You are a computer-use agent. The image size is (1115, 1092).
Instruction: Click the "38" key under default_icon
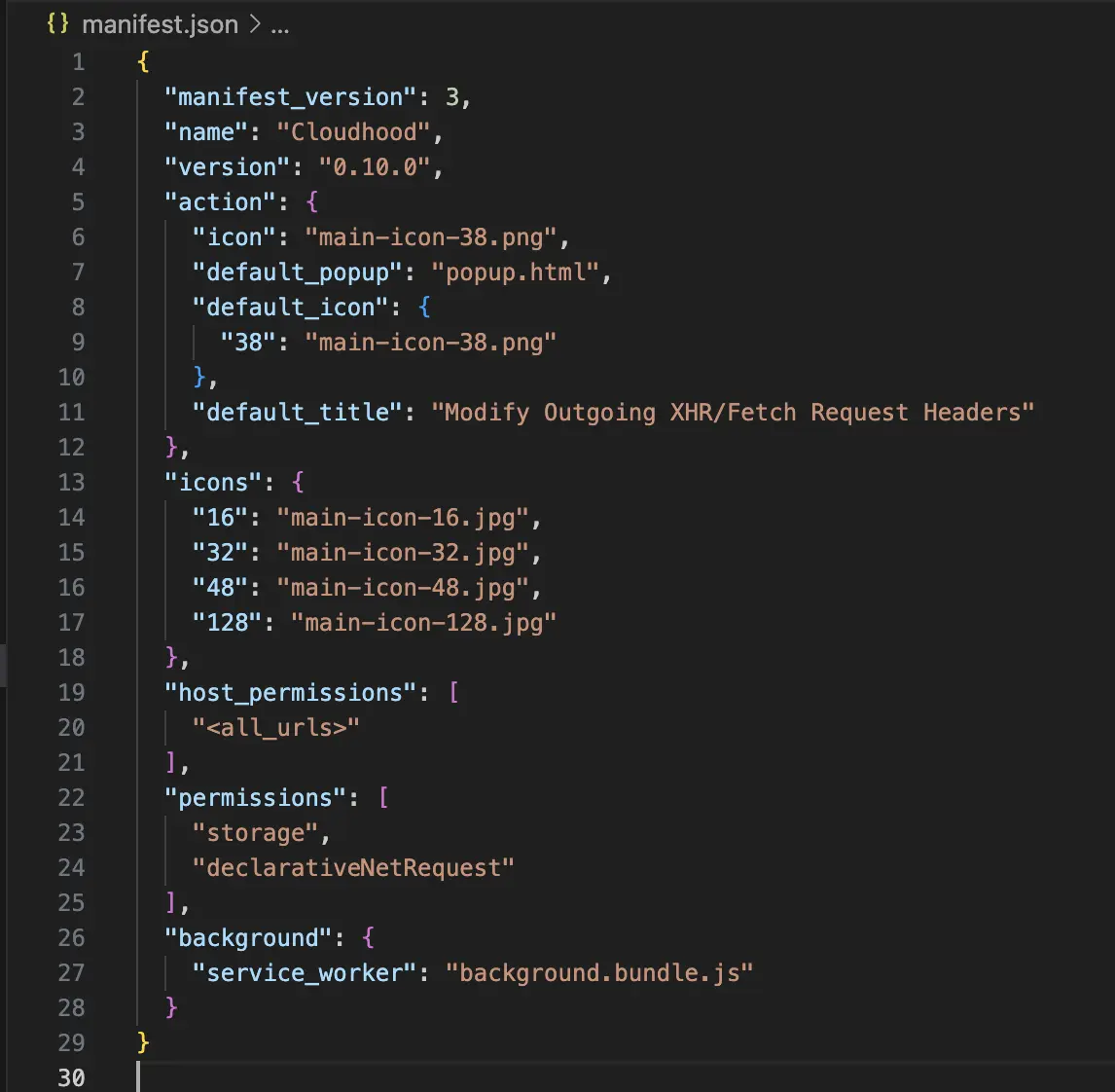pyautogui.click(x=248, y=343)
